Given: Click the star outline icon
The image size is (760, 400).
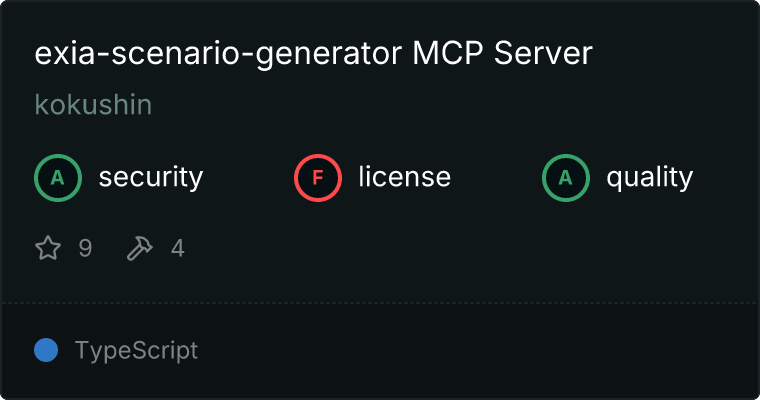Looking at the screenshot, I should [48, 248].
